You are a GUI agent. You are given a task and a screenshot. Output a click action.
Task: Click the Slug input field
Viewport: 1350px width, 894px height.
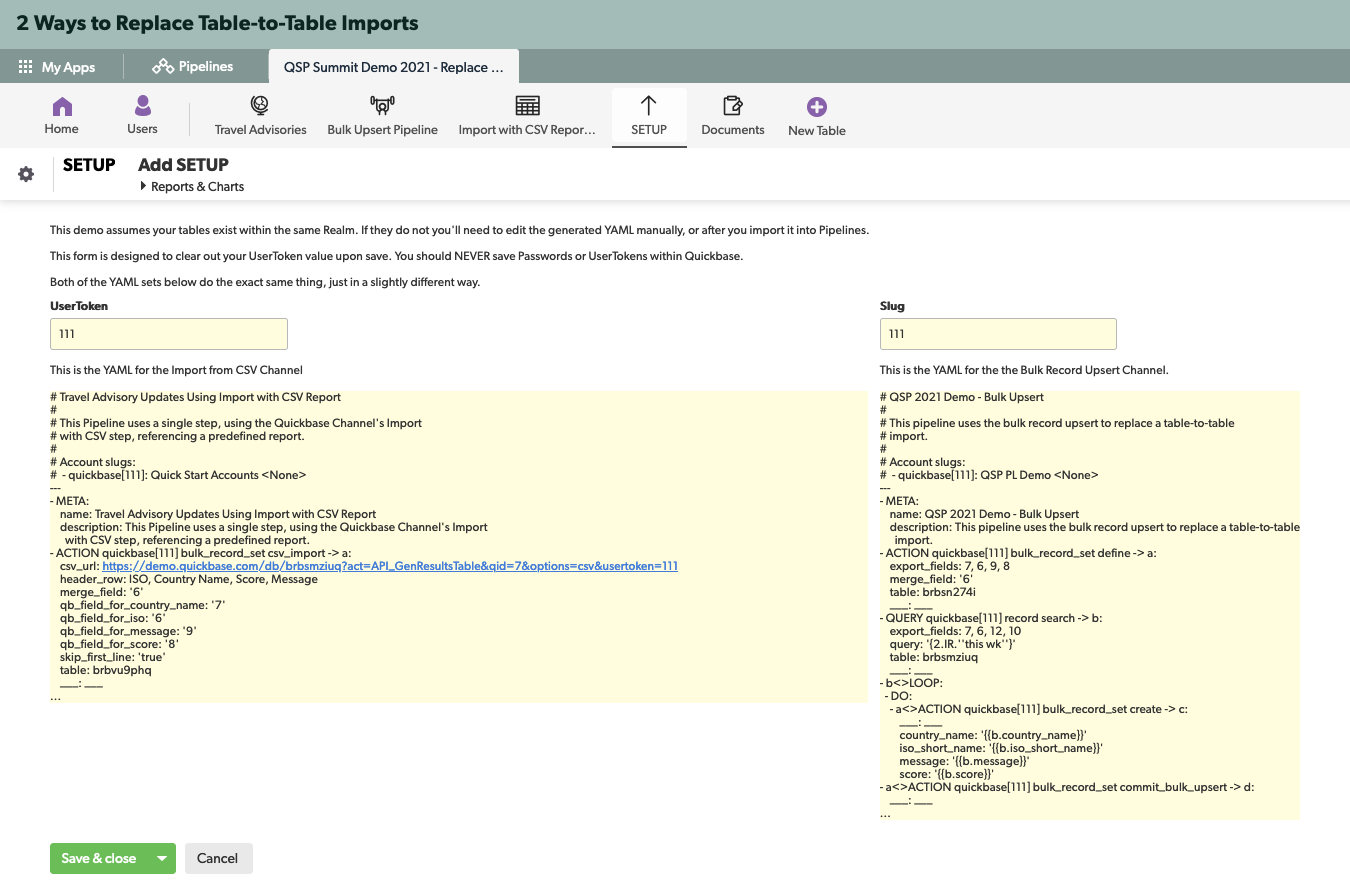(998, 334)
